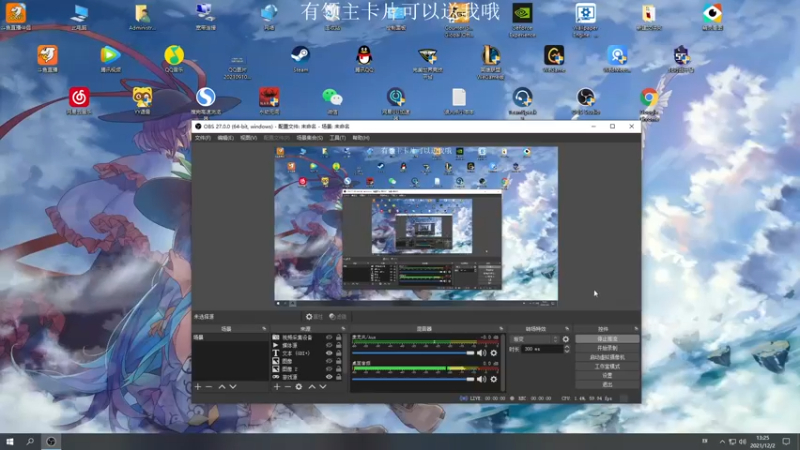Click the add scene plus button
Image resolution: width=800 pixels, height=450 pixels.
point(198,386)
